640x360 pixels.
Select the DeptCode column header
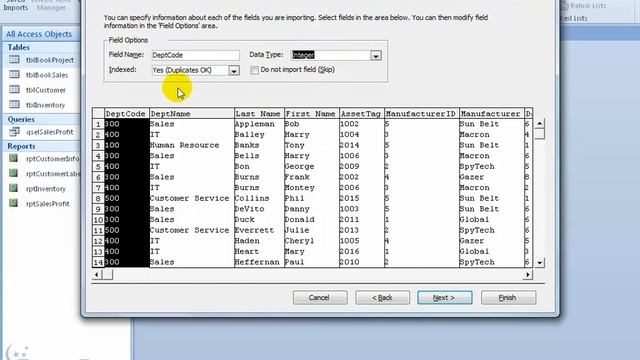[126, 113]
